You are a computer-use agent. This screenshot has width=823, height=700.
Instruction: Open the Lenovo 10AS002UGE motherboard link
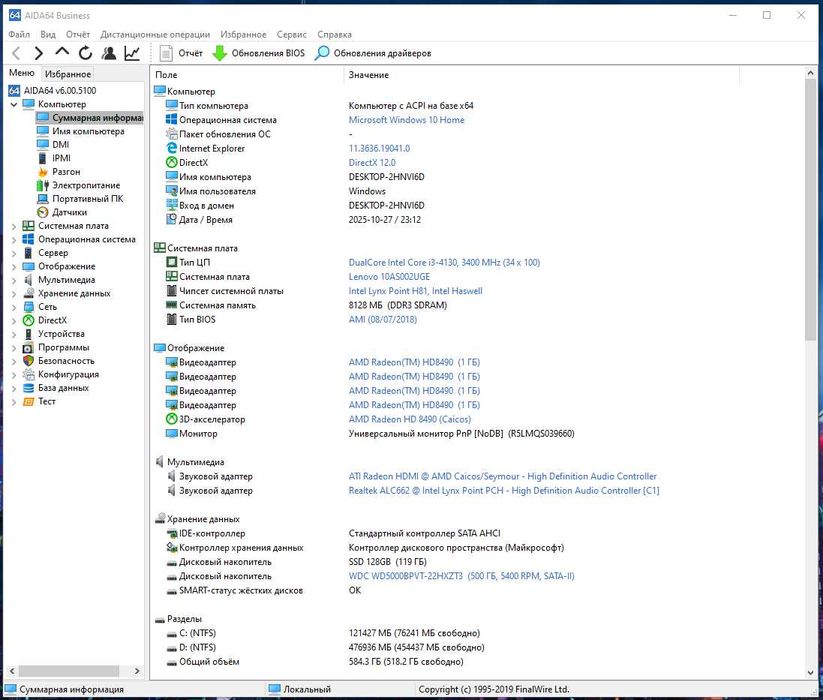point(389,277)
